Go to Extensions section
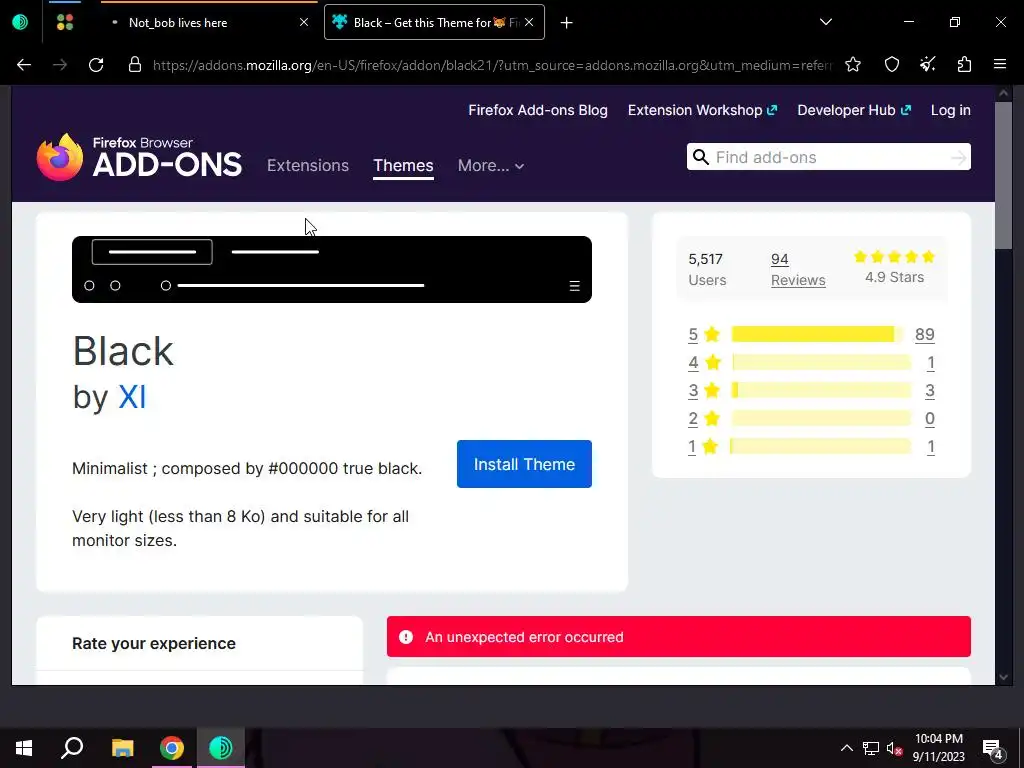Image resolution: width=1024 pixels, height=768 pixels. pyautogui.click(x=308, y=165)
